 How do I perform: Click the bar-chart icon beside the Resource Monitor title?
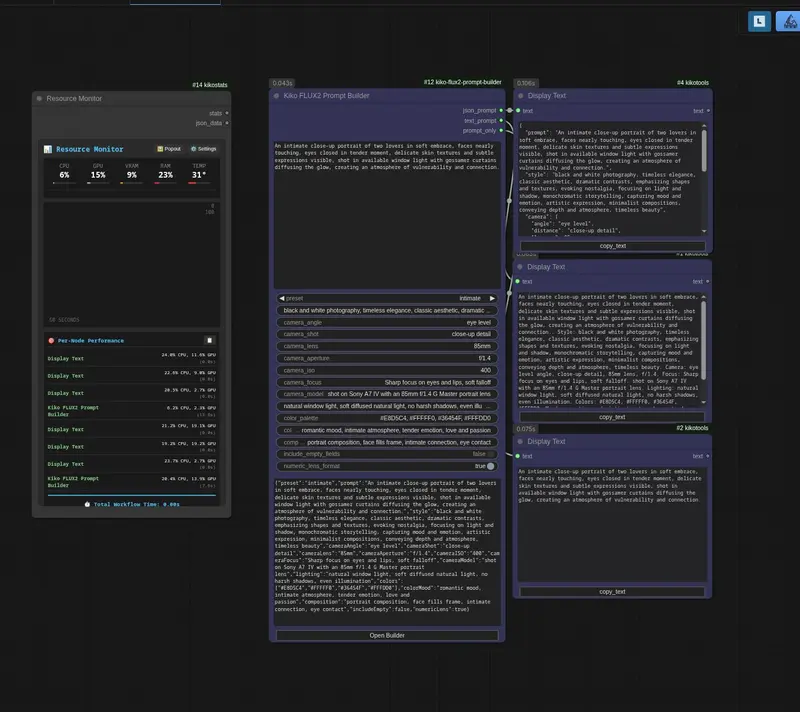[48, 149]
